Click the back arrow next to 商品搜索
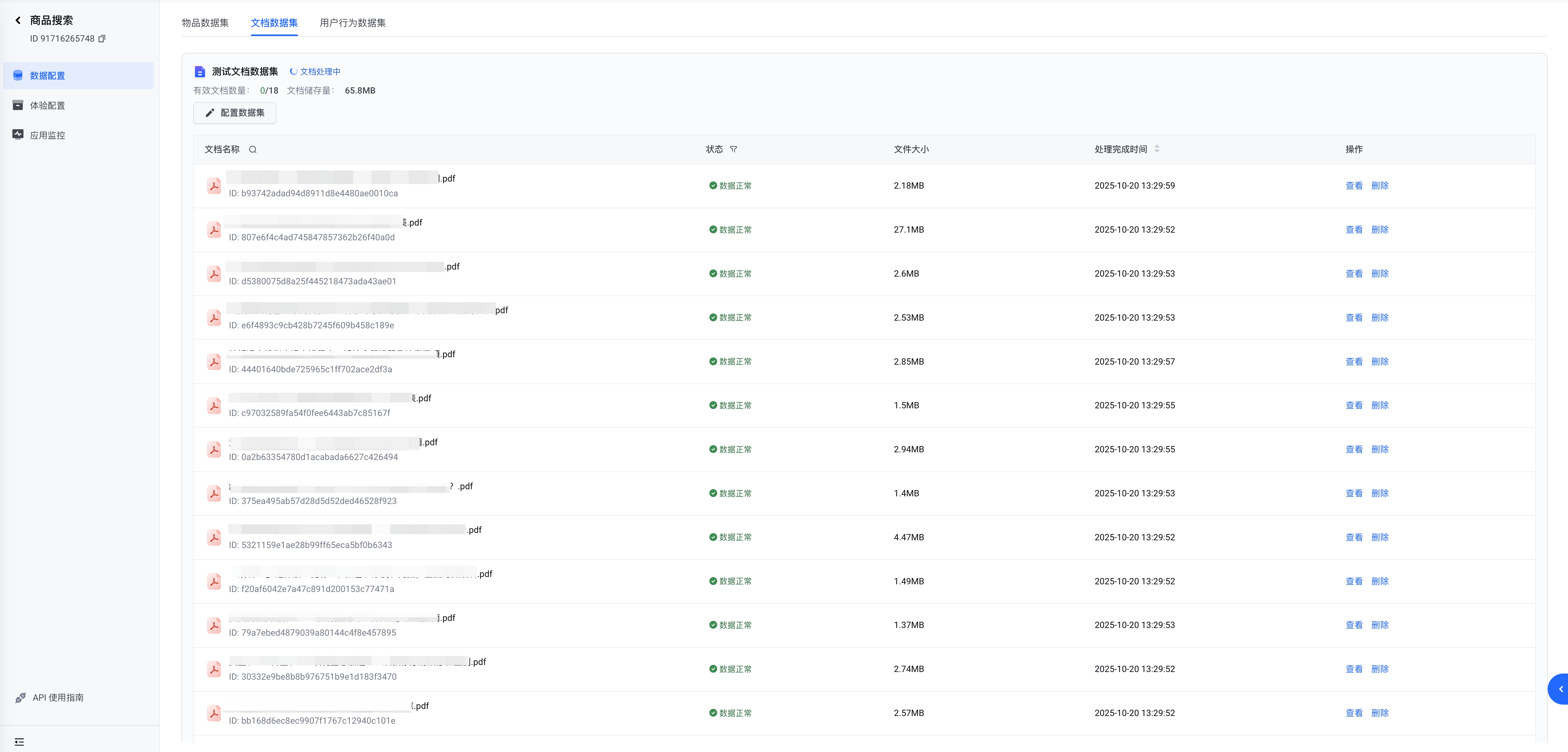The width and height of the screenshot is (1568, 752). 18,20
